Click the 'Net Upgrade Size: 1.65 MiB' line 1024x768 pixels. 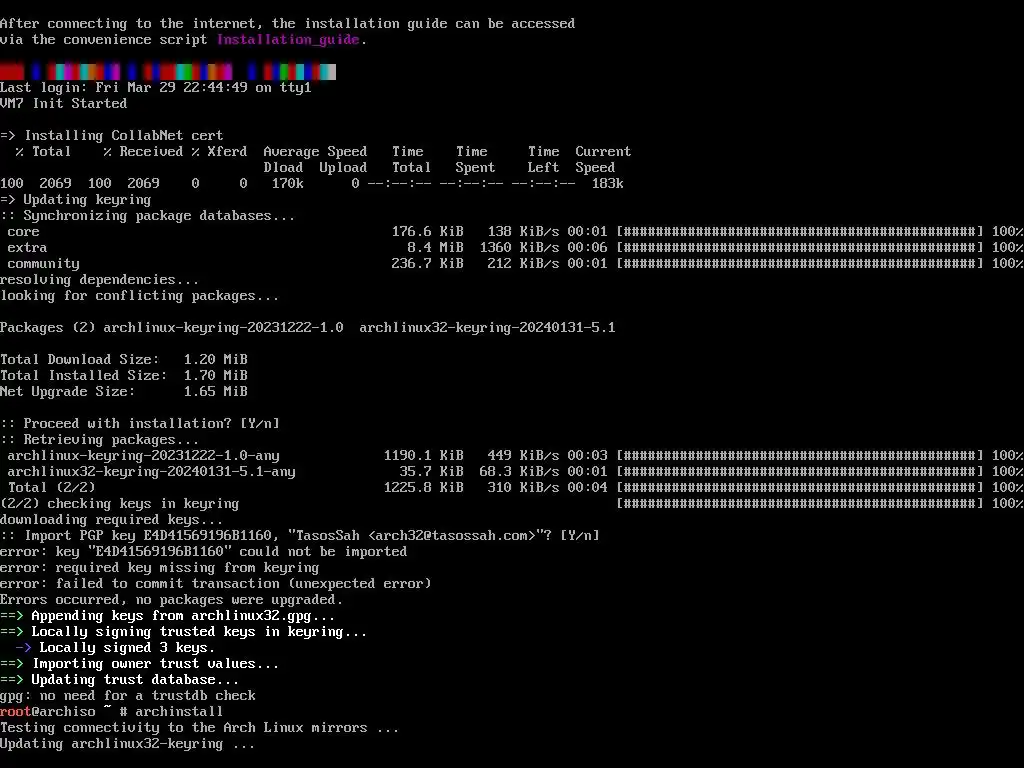pos(124,392)
